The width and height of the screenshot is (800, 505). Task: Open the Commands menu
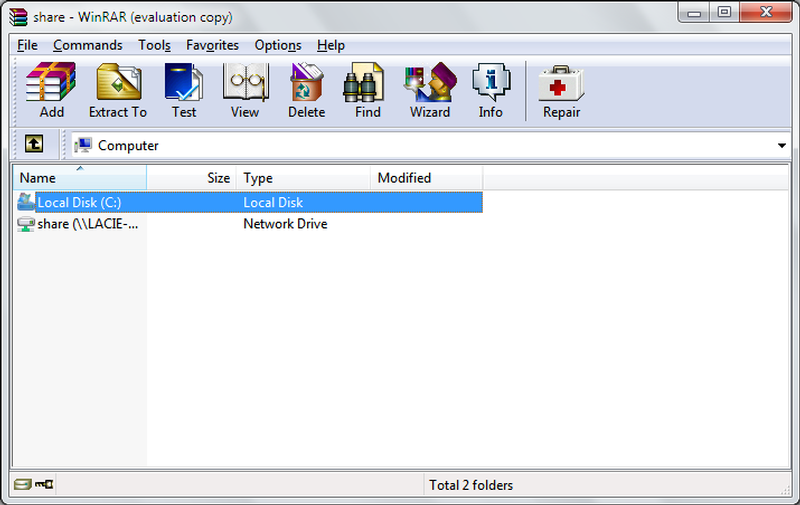pyautogui.click(x=88, y=45)
